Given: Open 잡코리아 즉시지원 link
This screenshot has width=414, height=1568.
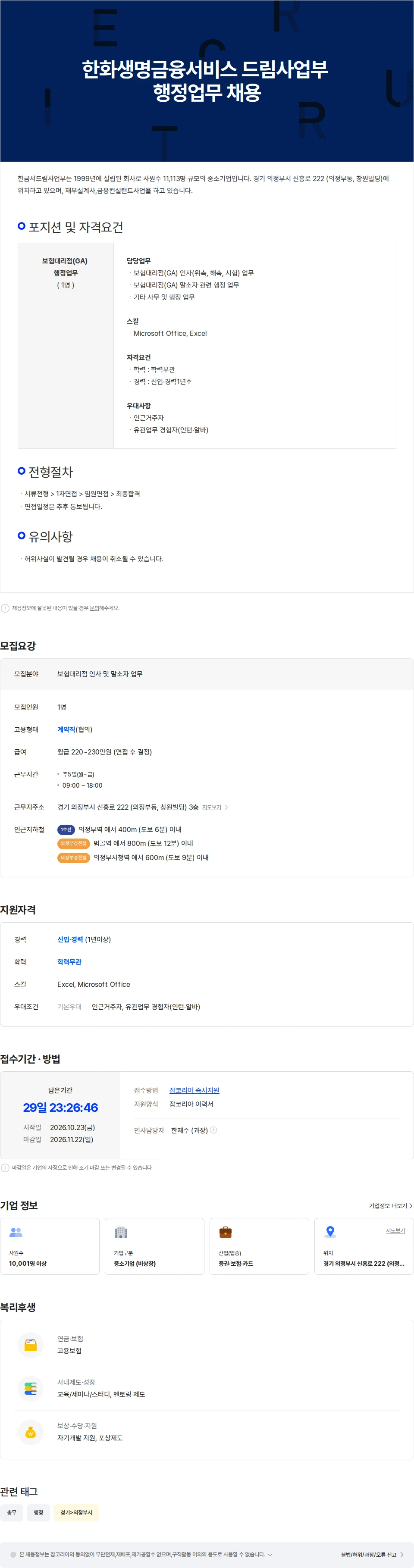Looking at the screenshot, I should pos(194,1090).
